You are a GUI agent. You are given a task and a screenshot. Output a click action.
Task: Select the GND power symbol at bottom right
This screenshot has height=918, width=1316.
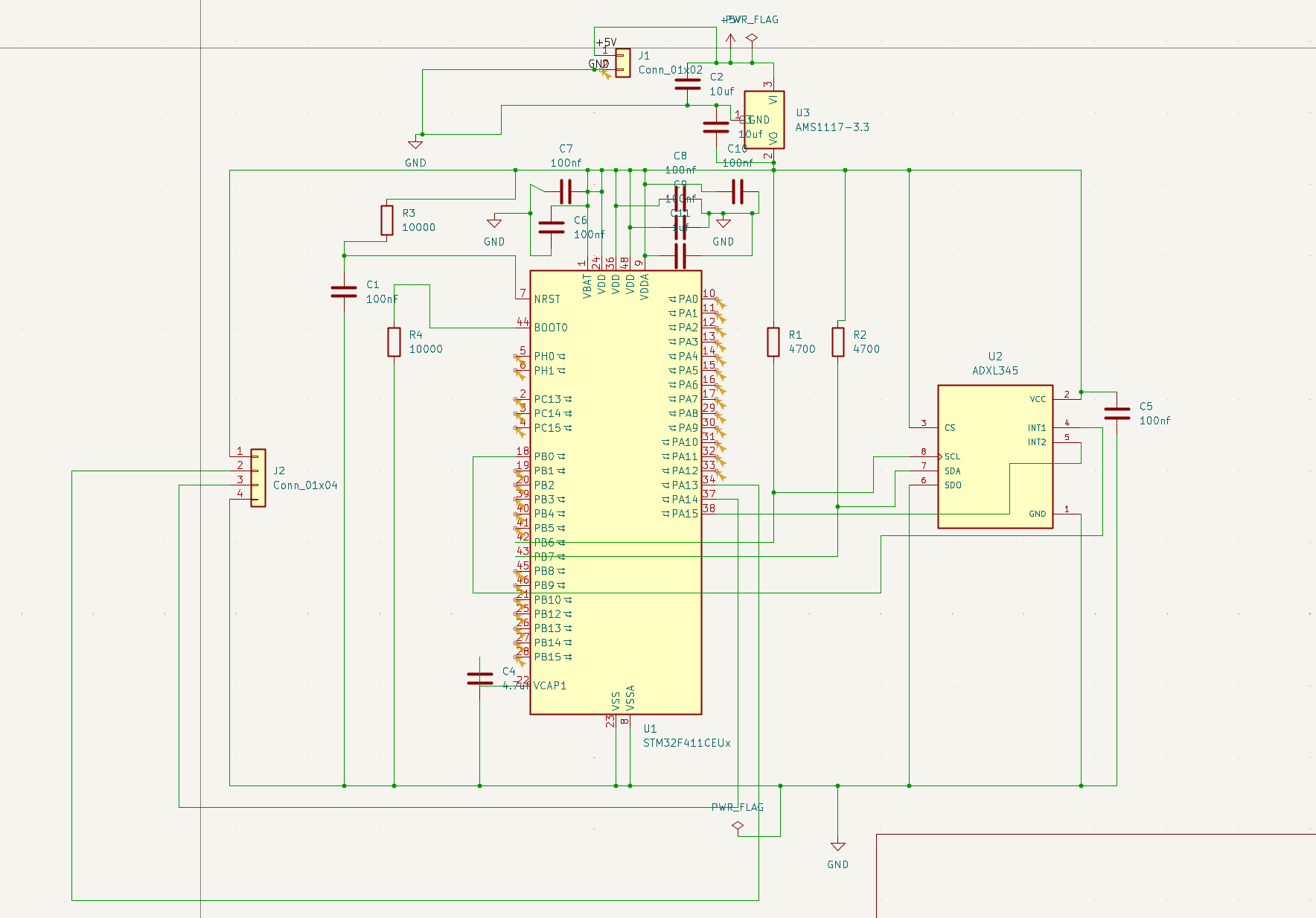click(x=838, y=847)
